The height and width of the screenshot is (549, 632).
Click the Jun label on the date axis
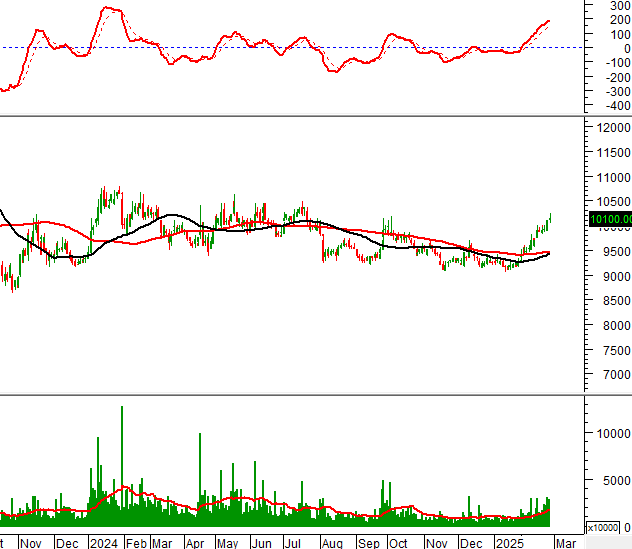tap(261, 542)
